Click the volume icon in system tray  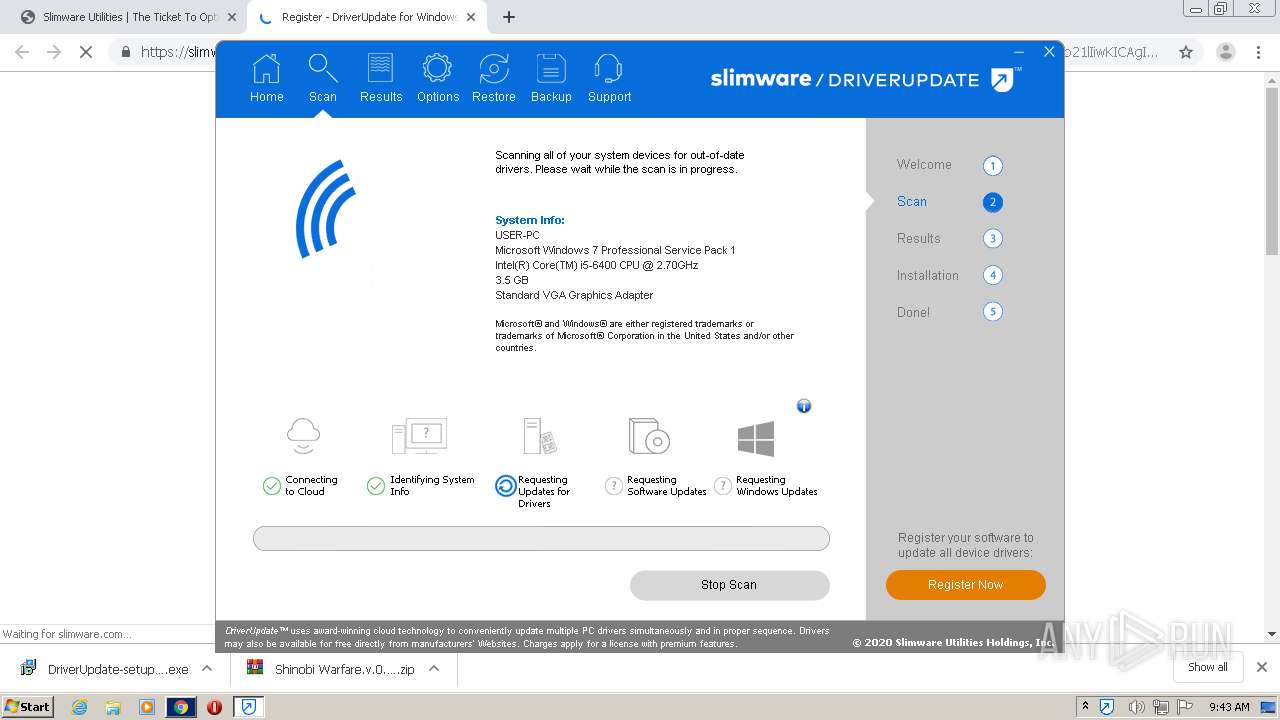[1136, 707]
